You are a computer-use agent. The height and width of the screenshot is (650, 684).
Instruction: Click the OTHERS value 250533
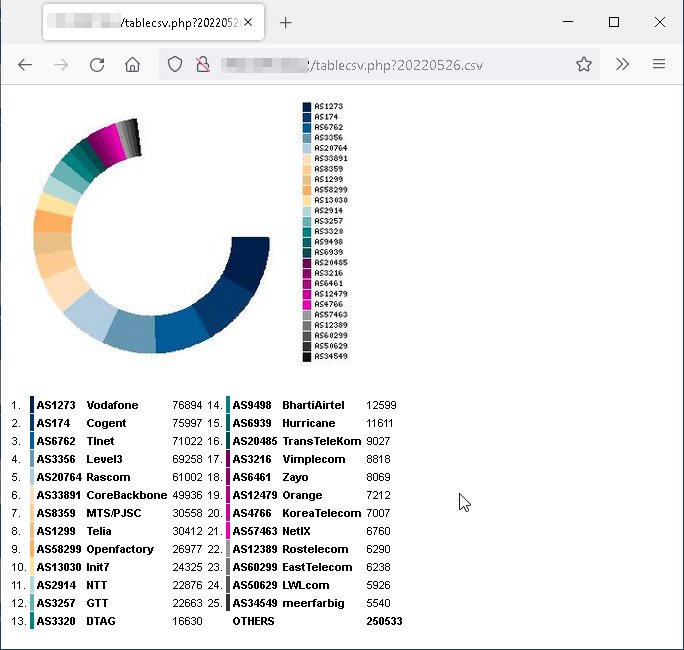point(384,621)
